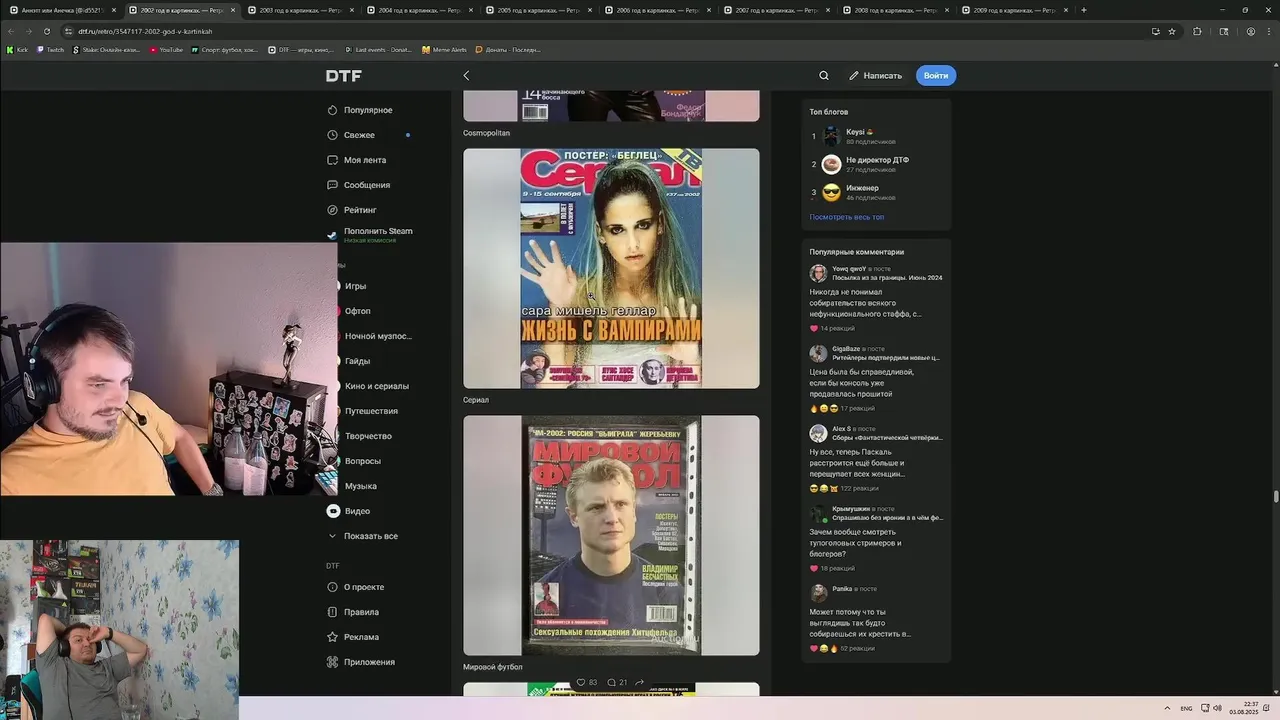Open the YouTube bookmark
The image size is (1280, 720).
click(x=167, y=49)
